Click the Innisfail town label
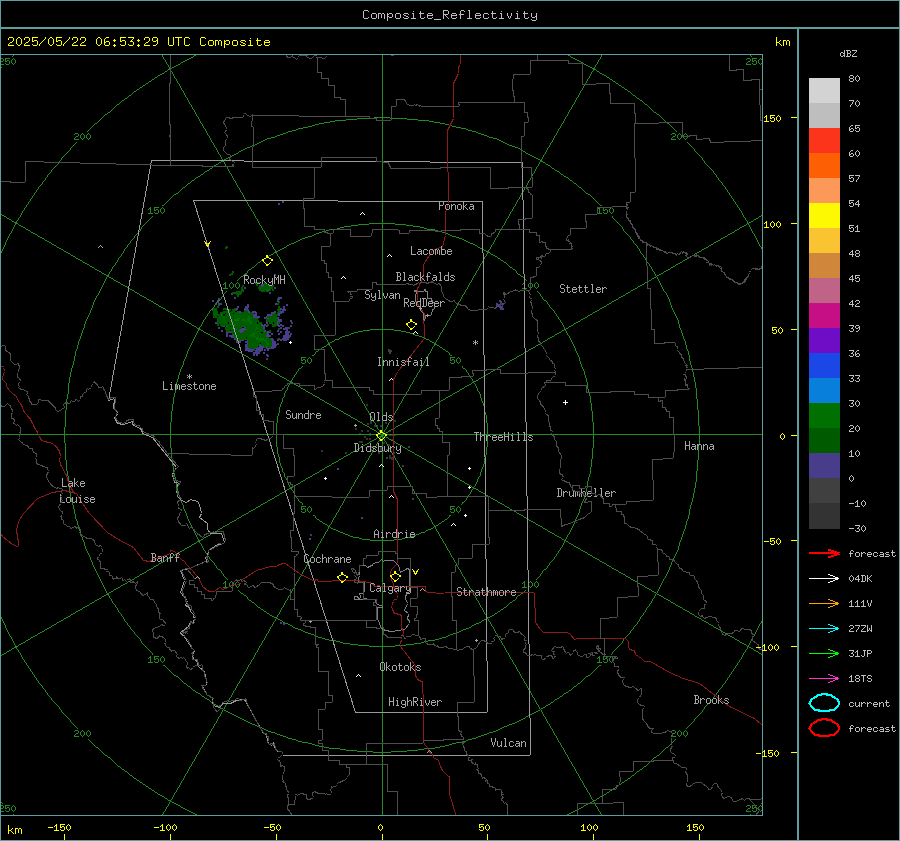900x841 pixels. point(403,362)
